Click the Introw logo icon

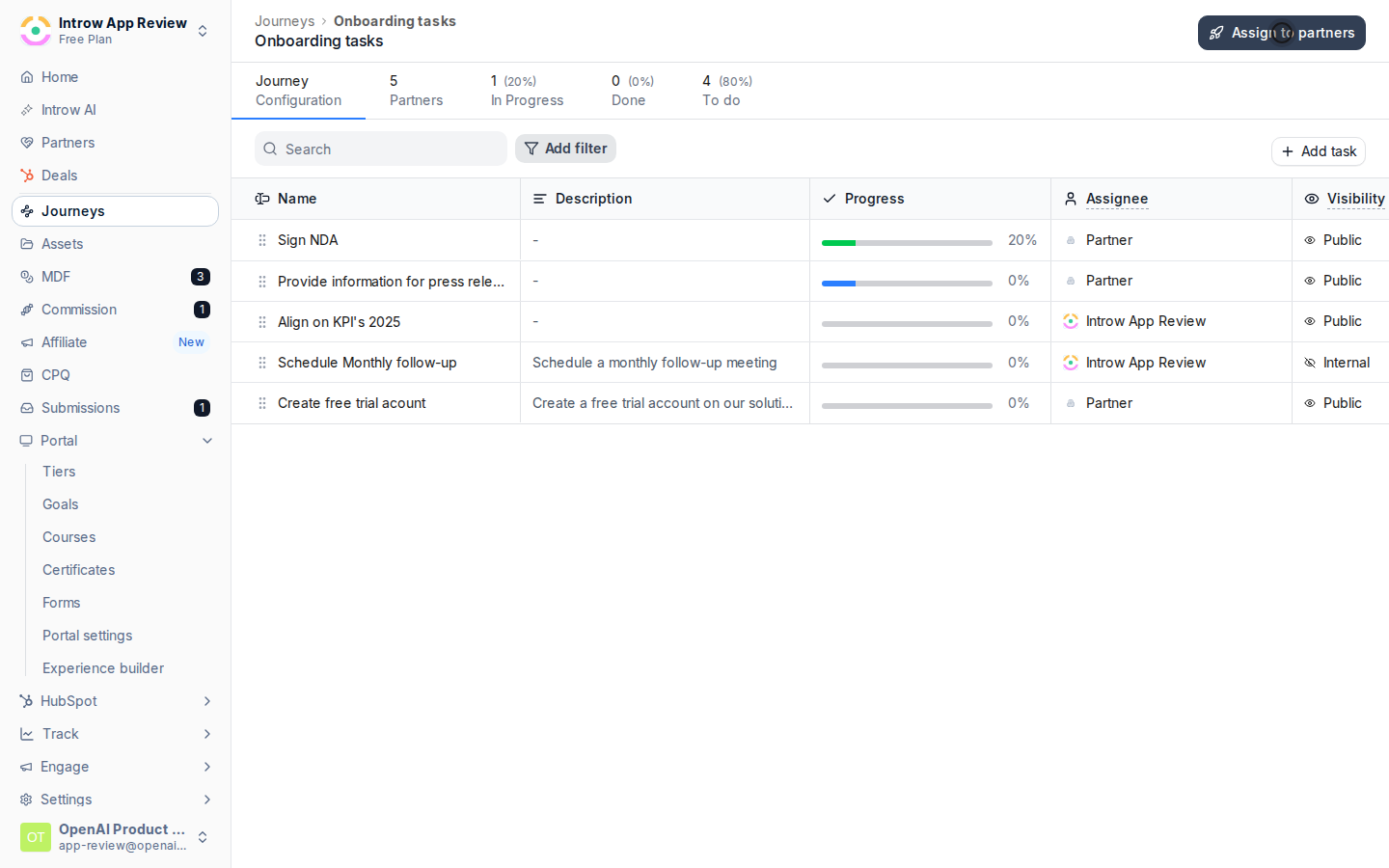[x=36, y=31]
